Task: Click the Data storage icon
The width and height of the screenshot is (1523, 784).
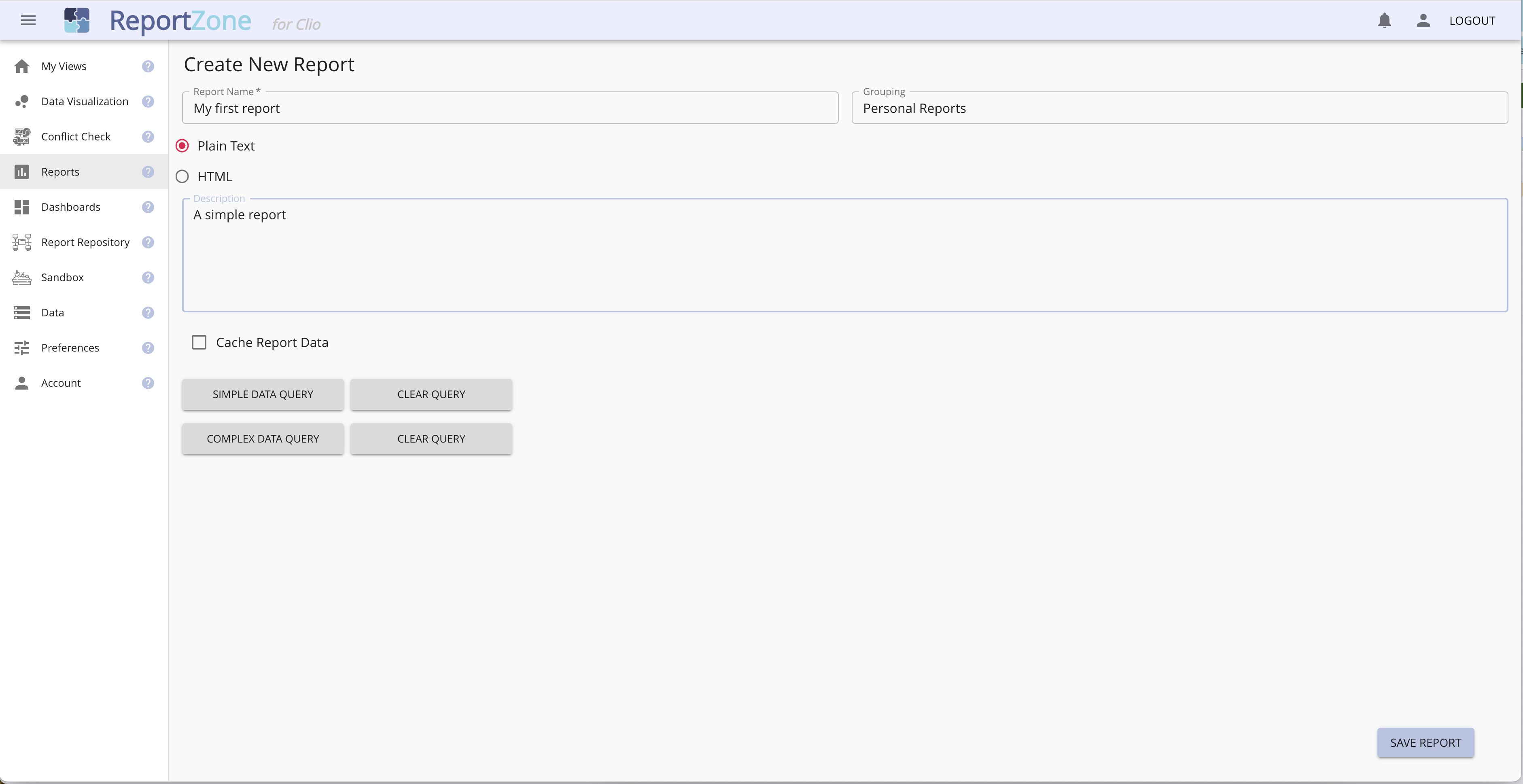Action: 22,313
